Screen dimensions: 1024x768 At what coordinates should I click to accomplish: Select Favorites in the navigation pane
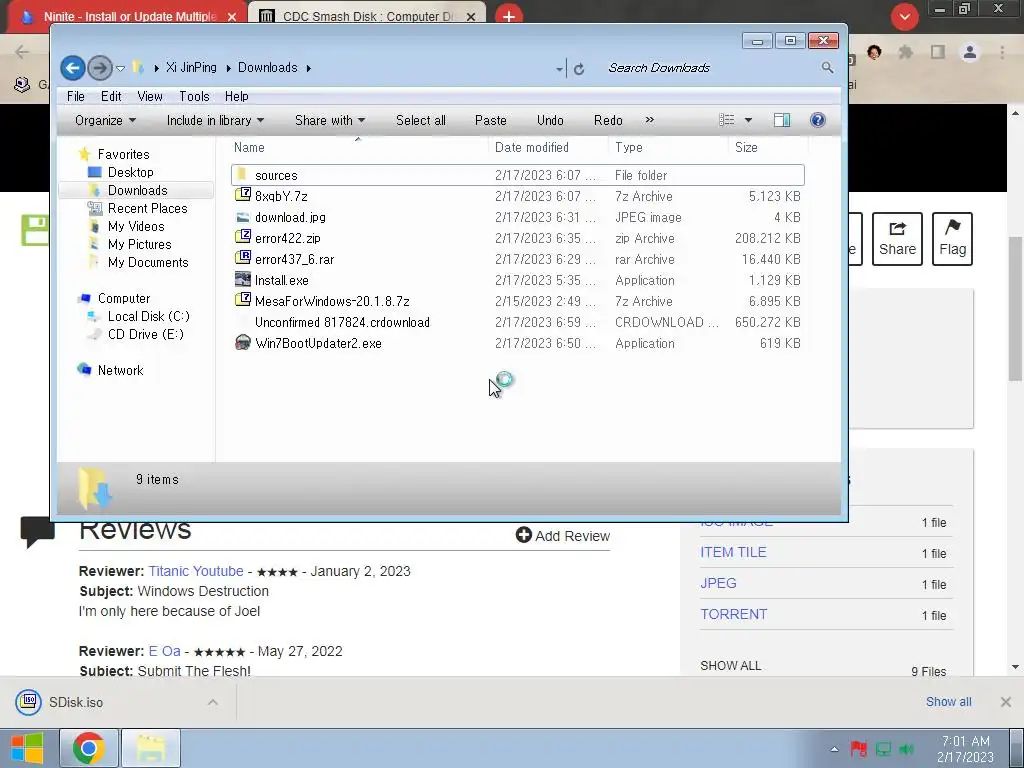(123, 155)
